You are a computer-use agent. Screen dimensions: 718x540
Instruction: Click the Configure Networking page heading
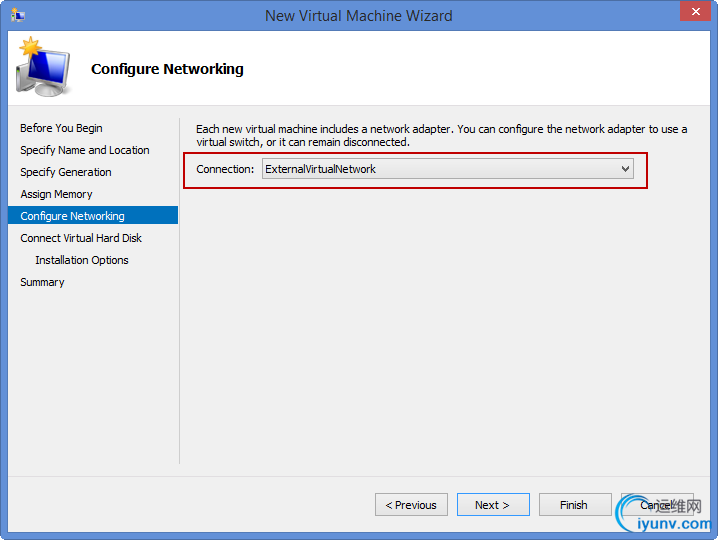tap(167, 69)
